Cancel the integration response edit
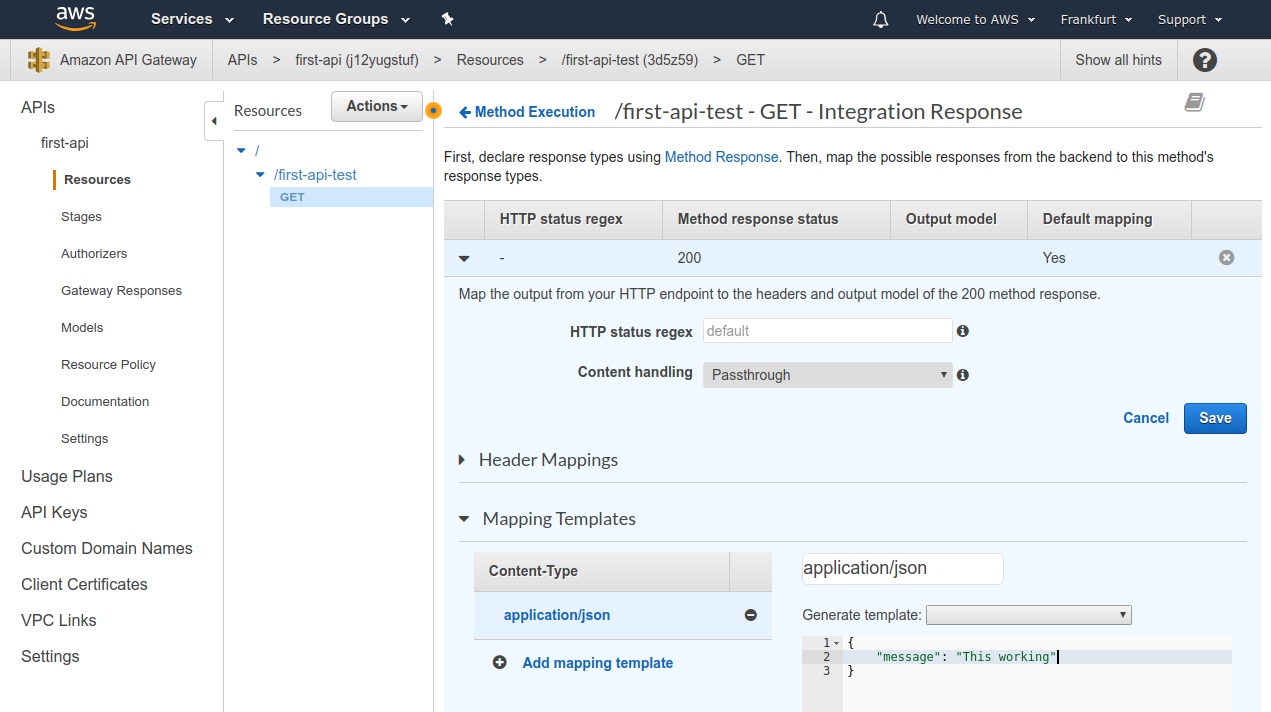Viewport: 1271px width, 712px height. pos(1146,418)
